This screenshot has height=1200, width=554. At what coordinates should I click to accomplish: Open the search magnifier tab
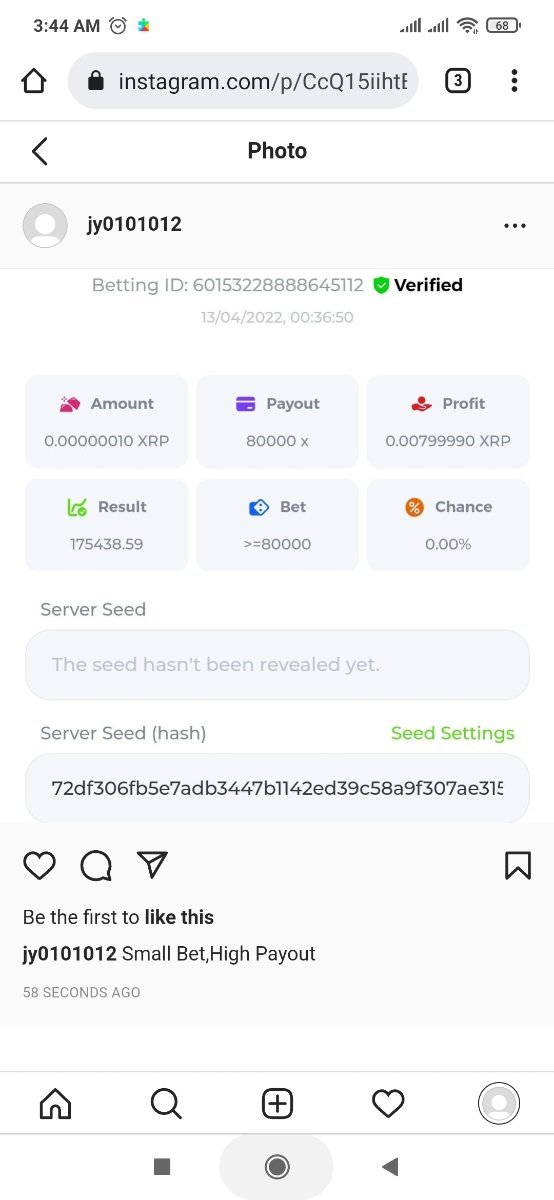tap(166, 1104)
